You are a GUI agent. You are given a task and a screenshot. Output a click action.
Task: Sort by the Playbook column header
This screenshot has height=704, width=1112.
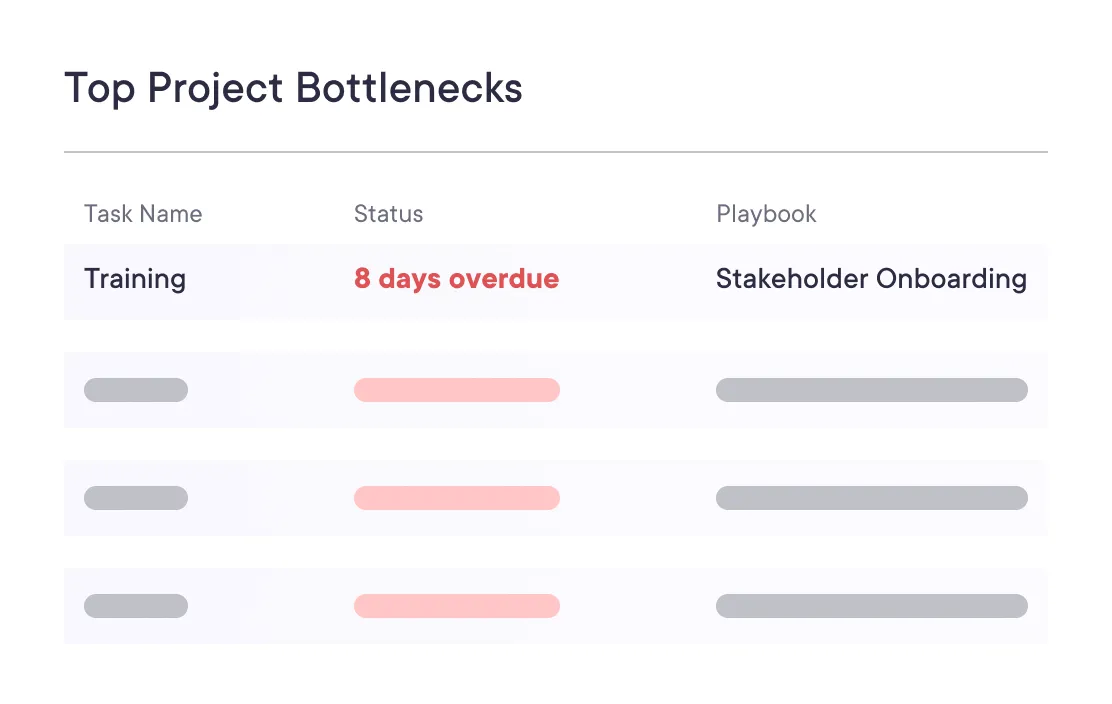pos(766,214)
